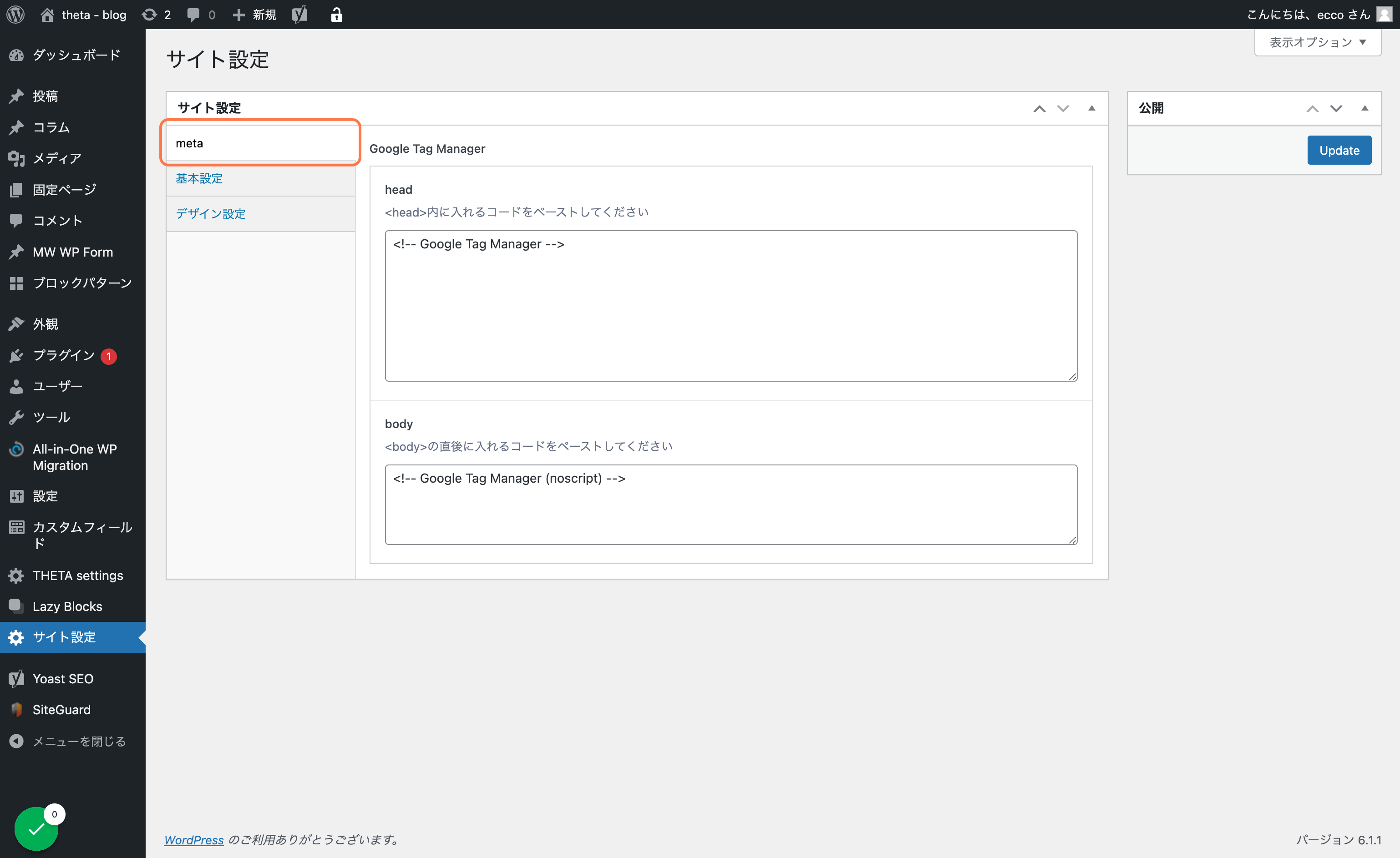Open MW WP Form menu
Image resolution: width=1400 pixels, height=858 pixels.
[73, 252]
